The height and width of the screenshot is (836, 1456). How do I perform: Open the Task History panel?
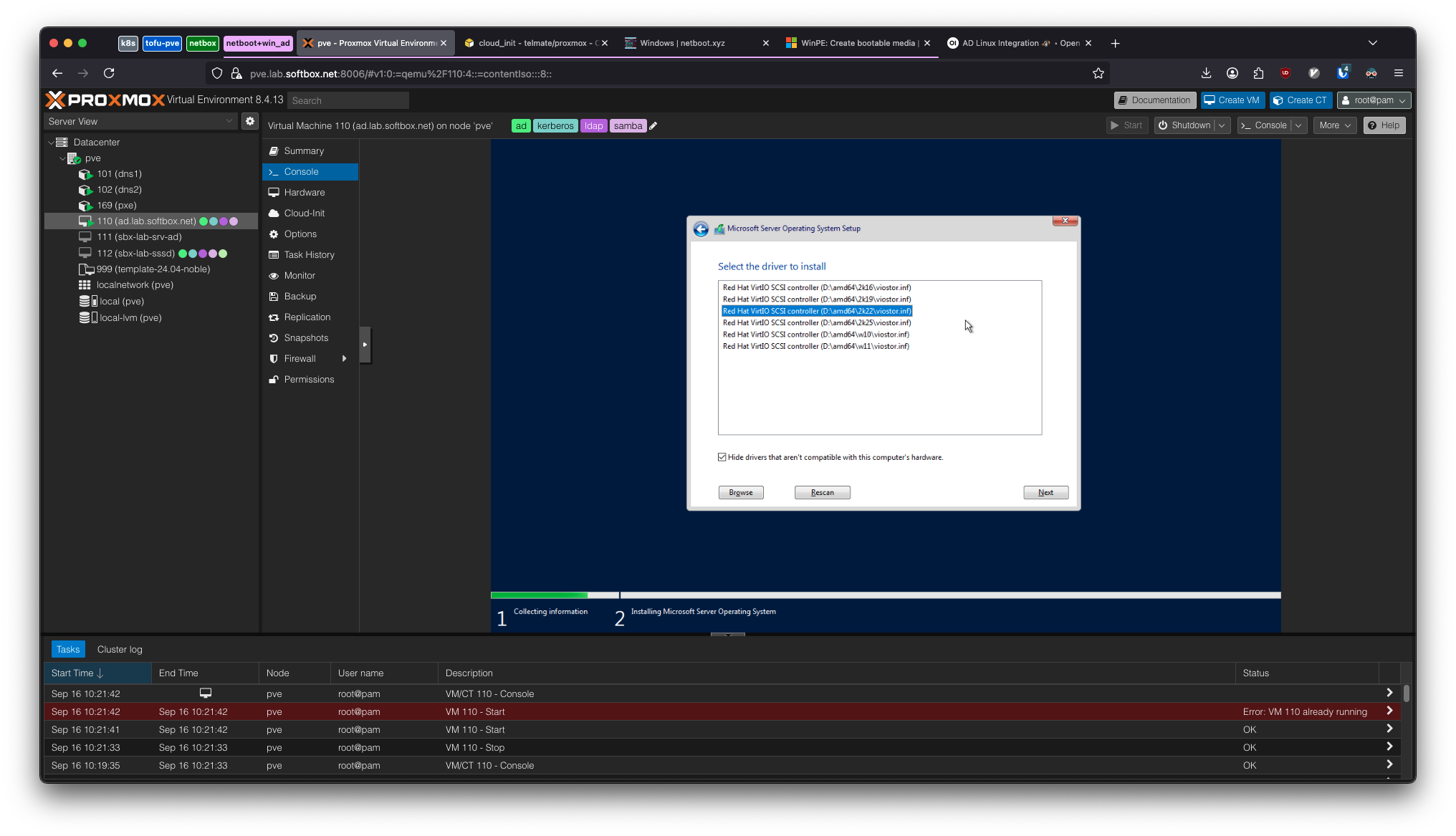pyautogui.click(x=309, y=254)
